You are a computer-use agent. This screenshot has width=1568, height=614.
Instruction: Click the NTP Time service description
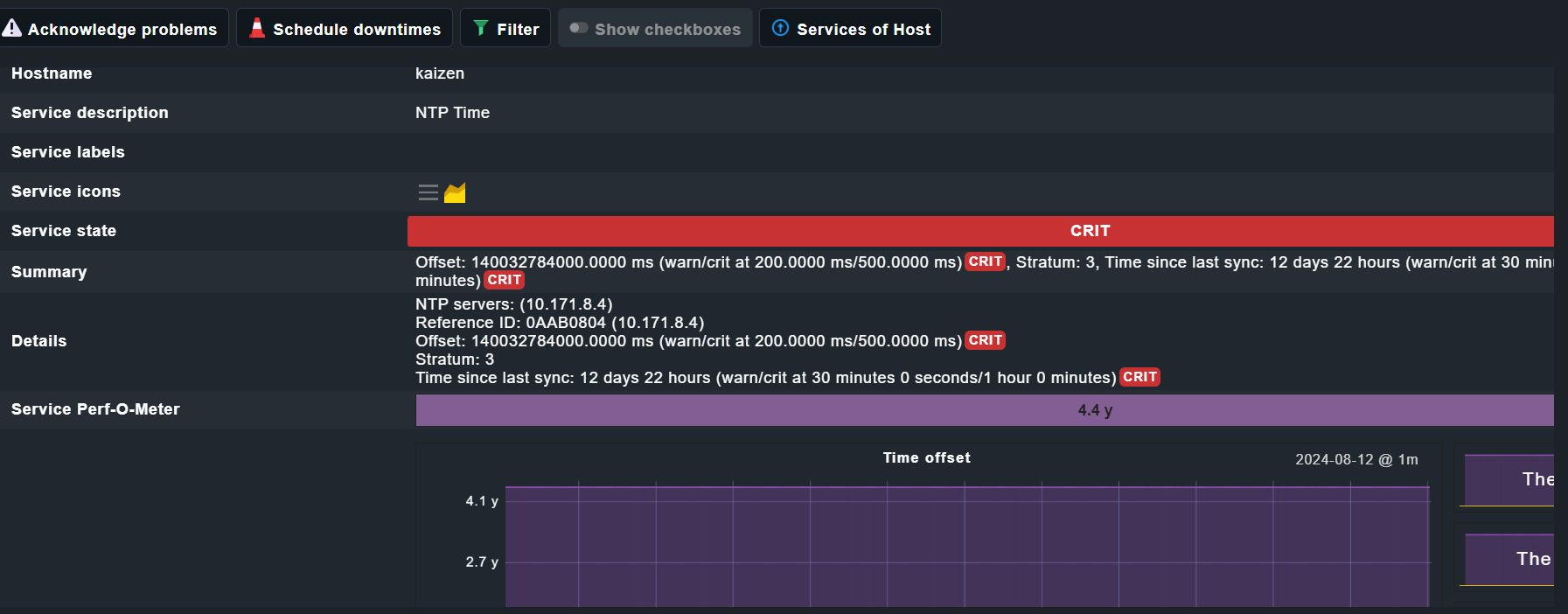(x=452, y=113)
